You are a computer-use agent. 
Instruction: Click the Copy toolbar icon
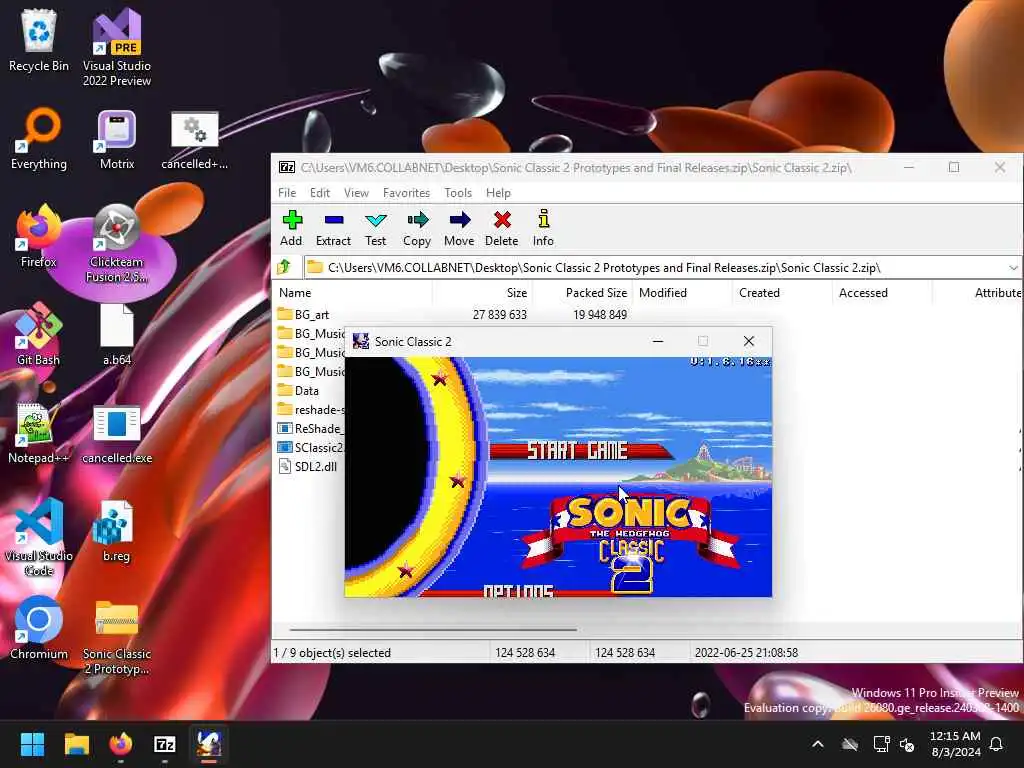[x=417, y=228]
